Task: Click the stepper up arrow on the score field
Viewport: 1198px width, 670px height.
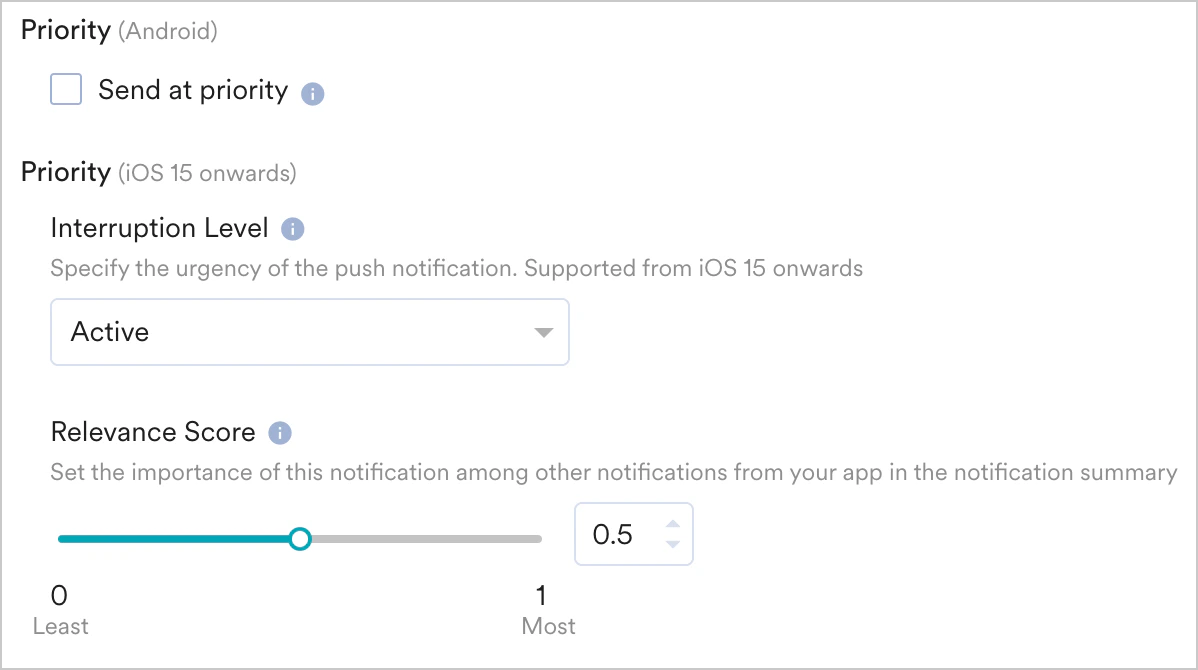Action: pos(674,524)
